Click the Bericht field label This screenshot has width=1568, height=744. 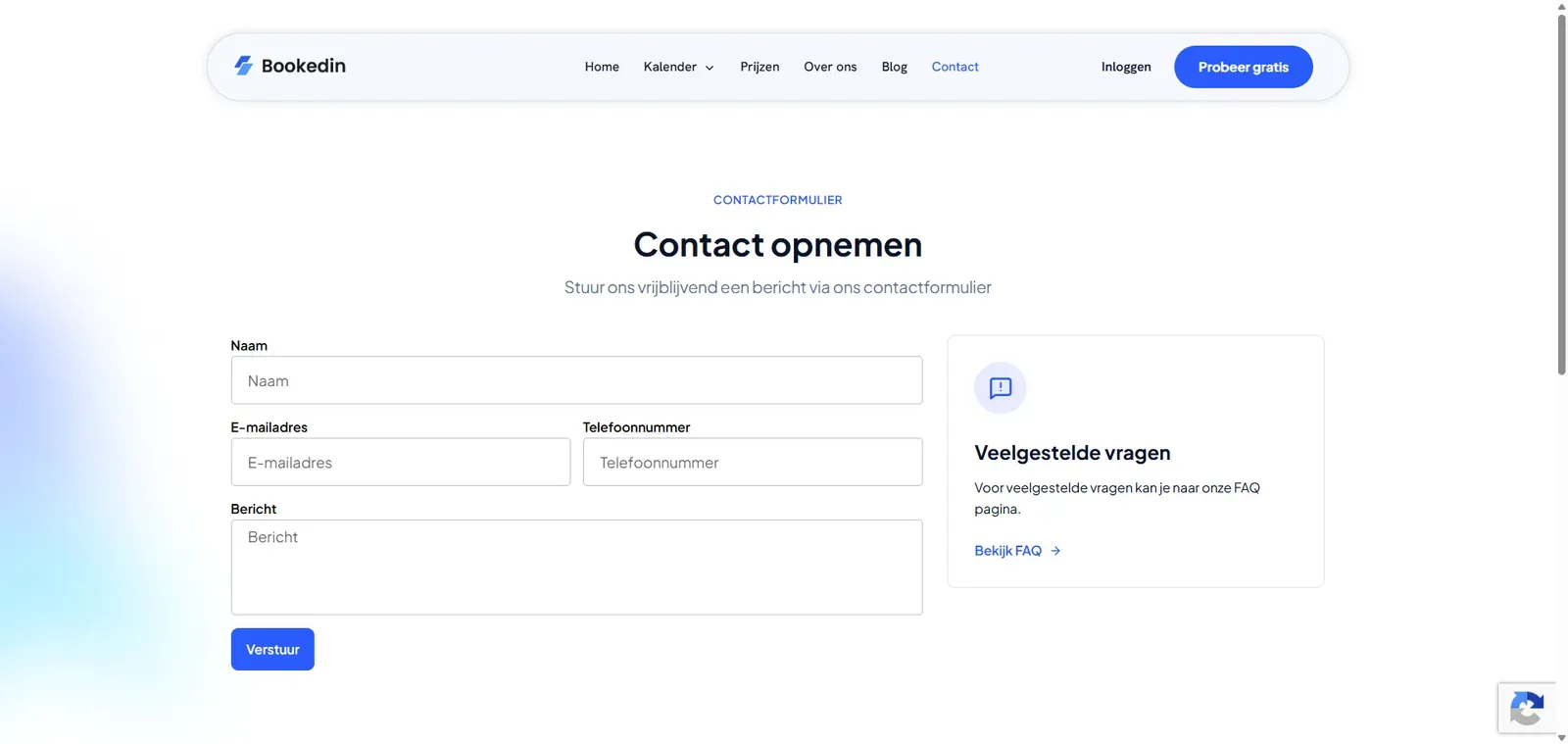tap(253, 509)
